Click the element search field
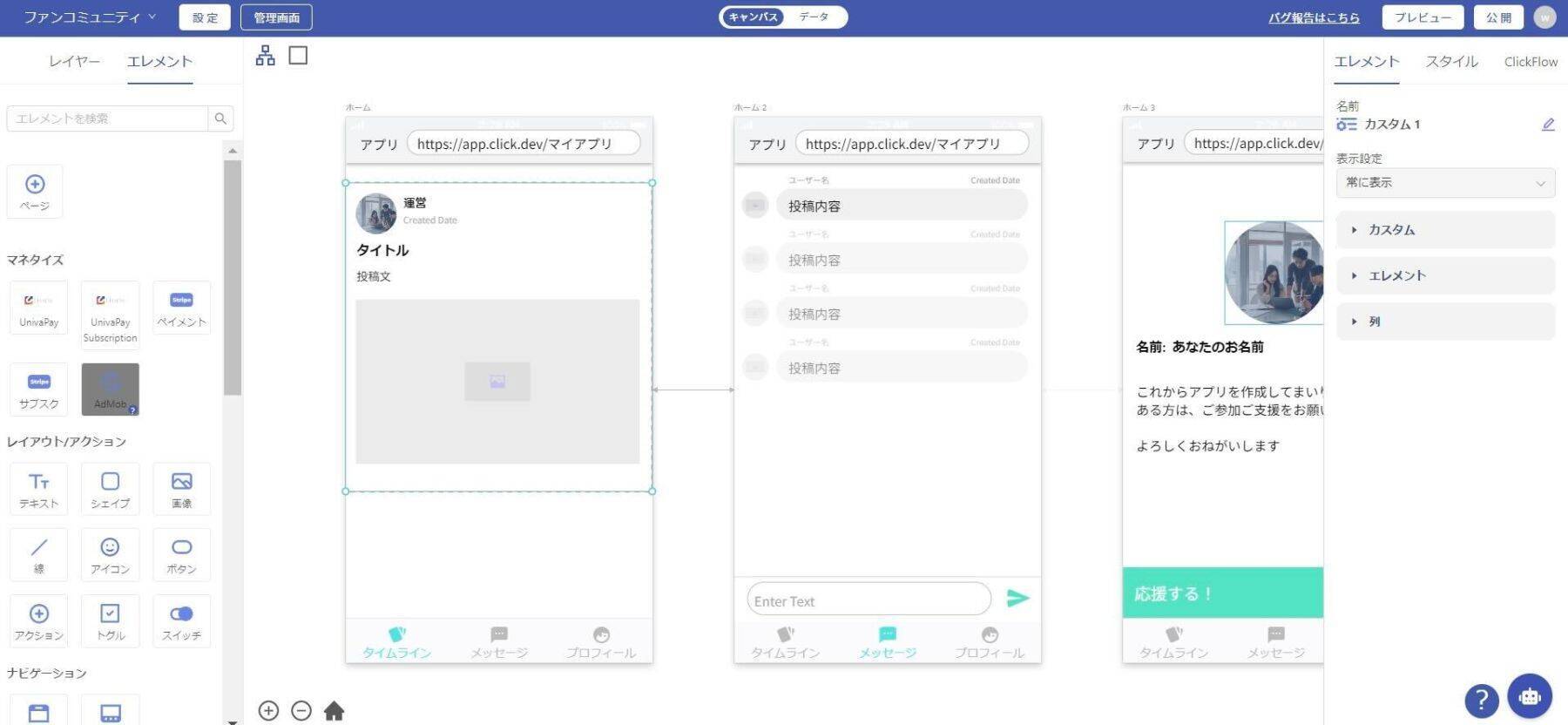The height and width of the screenshot is (725, 1568). click(x=107, y=119)
